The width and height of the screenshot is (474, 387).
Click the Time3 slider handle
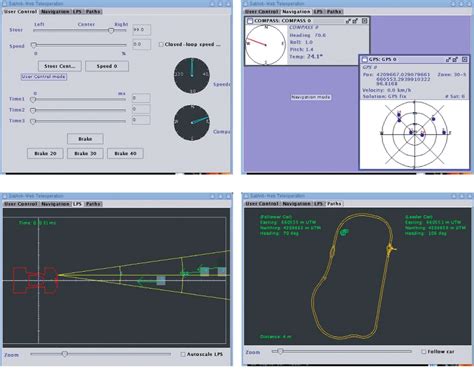coord(33,121)
